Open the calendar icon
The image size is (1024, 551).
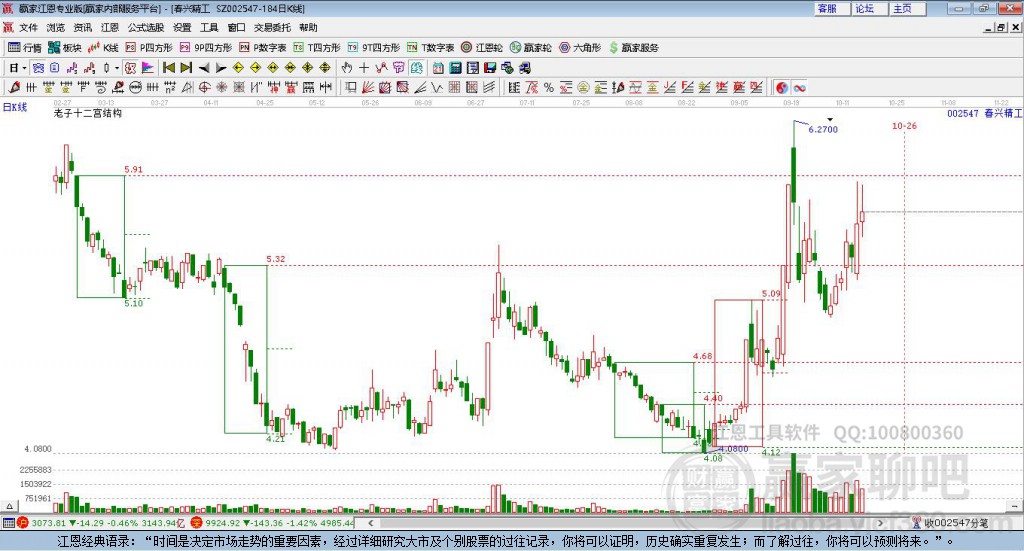coord(438,68)
